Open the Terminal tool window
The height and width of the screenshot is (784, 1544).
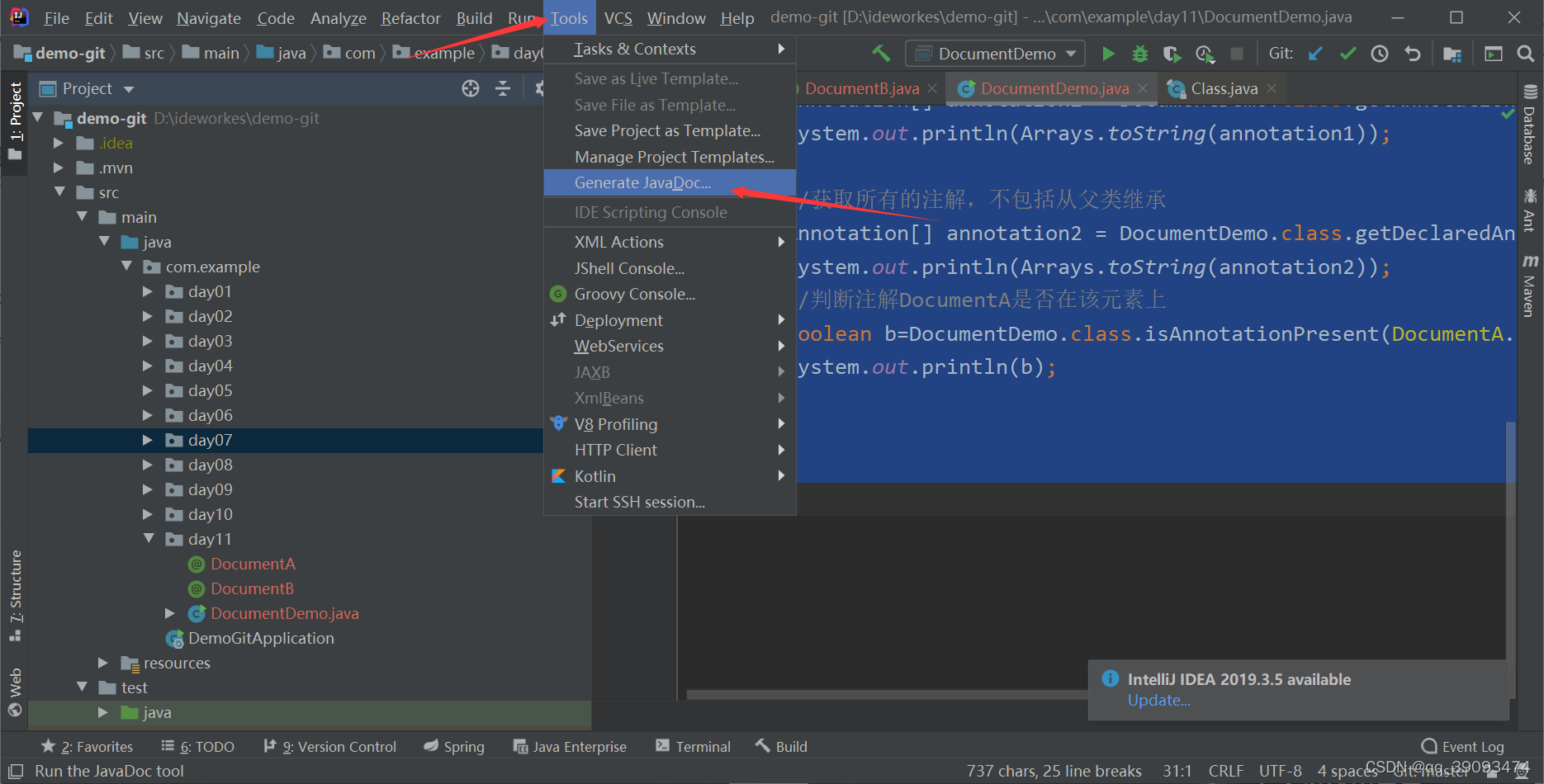pyautogui.click(x=693, y=747)
